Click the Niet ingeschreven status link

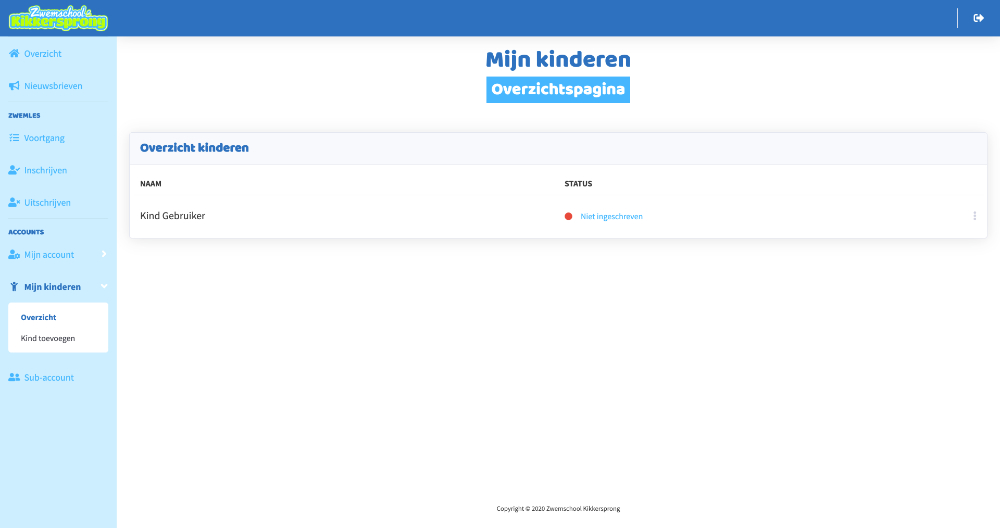click(611, 216)
